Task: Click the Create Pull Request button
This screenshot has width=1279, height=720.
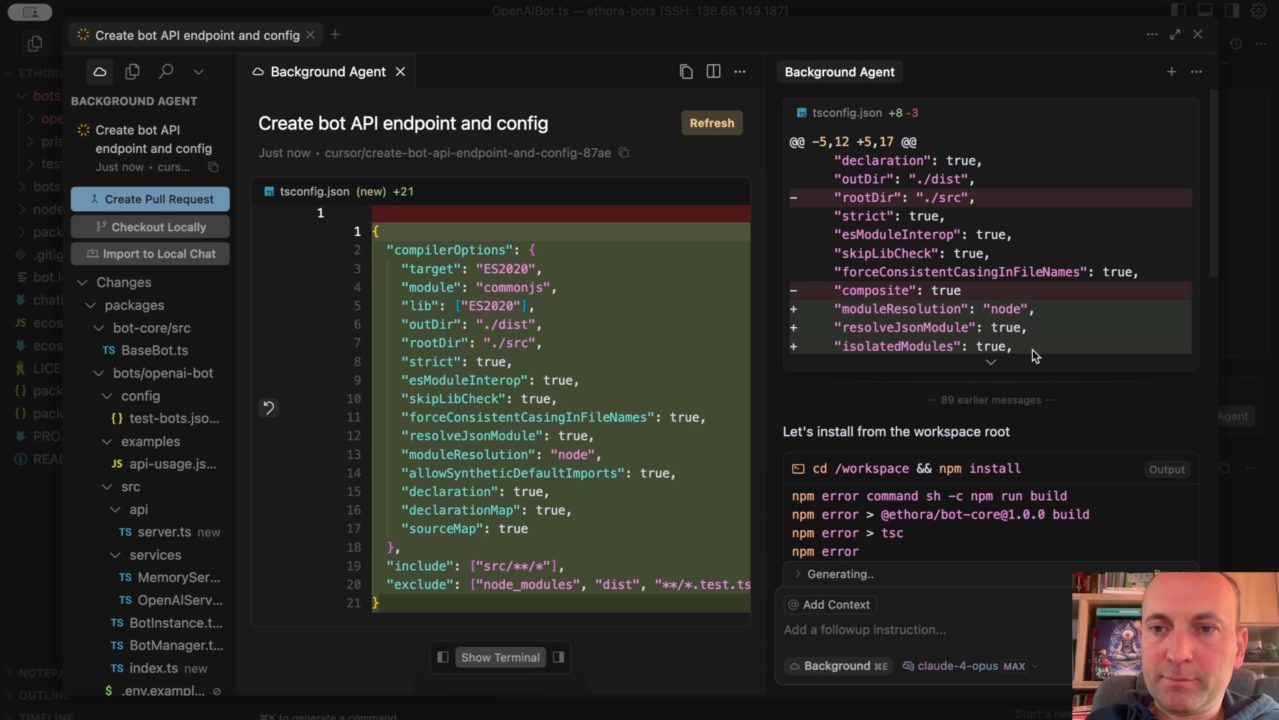Action: [150, 199]
